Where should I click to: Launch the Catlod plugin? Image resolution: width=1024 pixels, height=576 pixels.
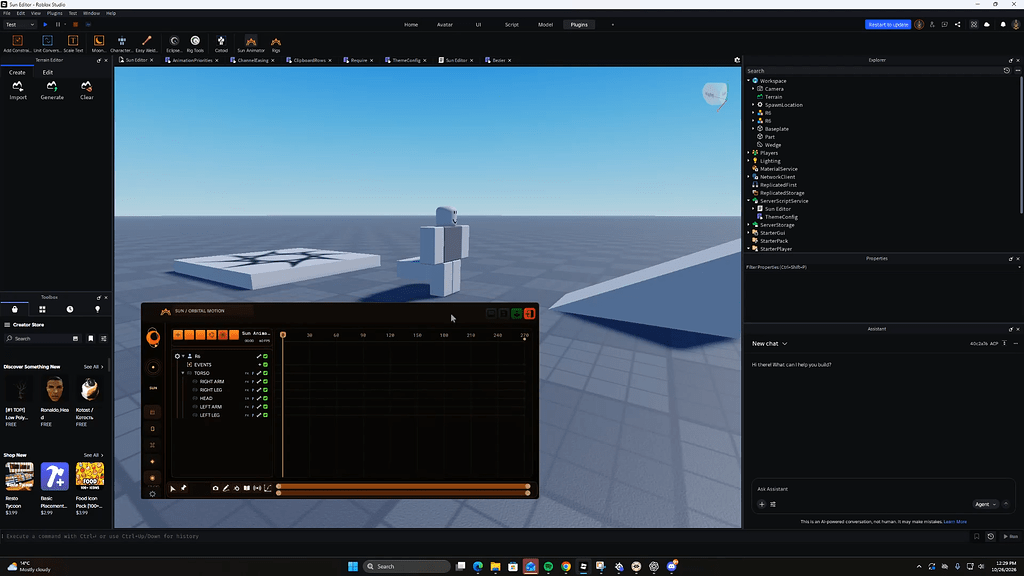221,44
